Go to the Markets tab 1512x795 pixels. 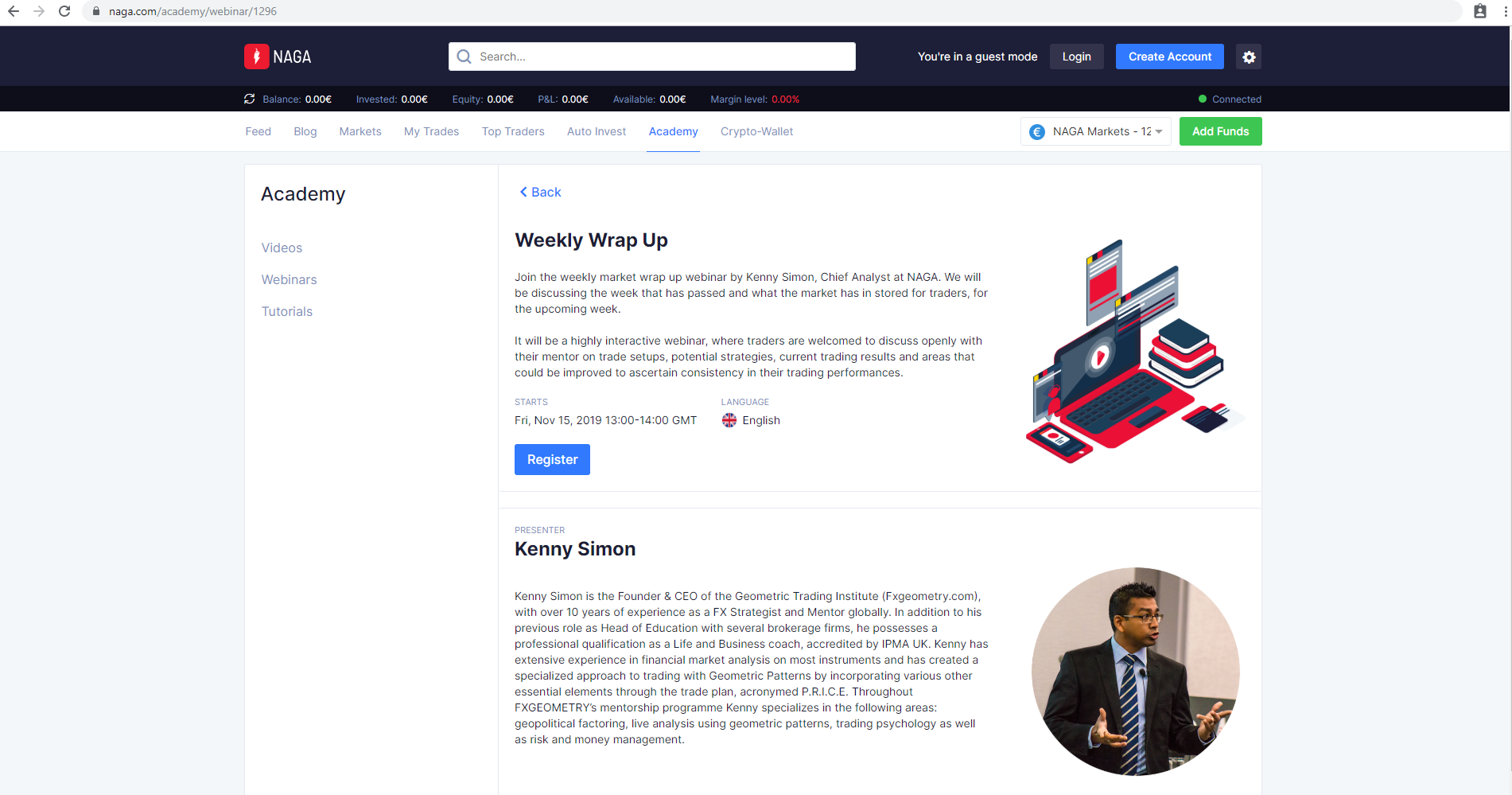click(360, 131)
